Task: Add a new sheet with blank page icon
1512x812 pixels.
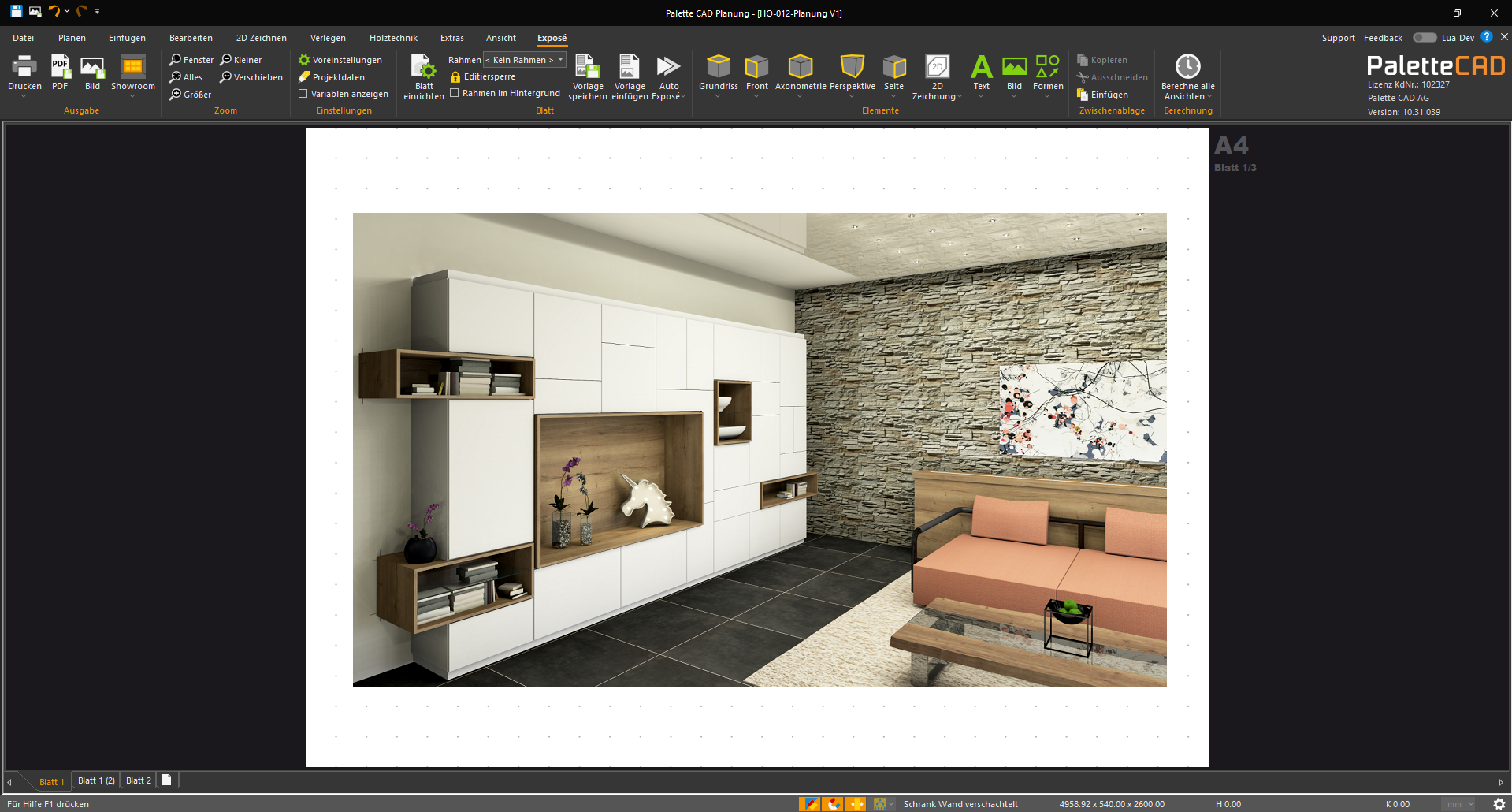Action: coord(167,780)
